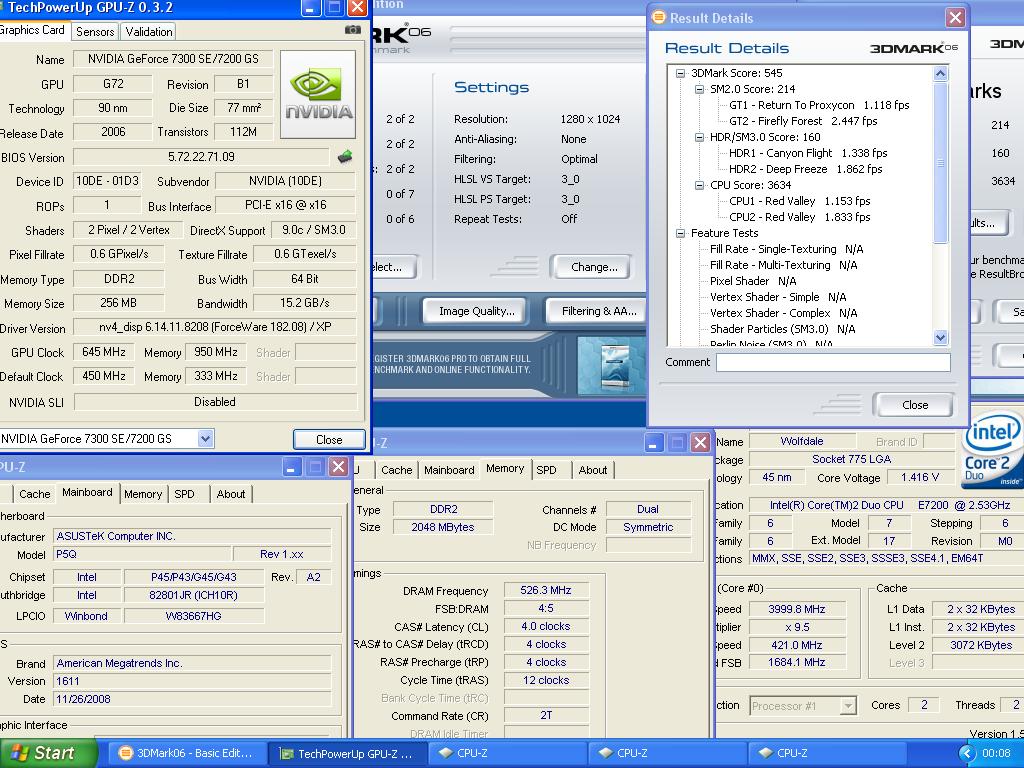Screen dimensions: 1024x768
Task: Click the motherboard model P5Q field
Action: tap(142, 554)
